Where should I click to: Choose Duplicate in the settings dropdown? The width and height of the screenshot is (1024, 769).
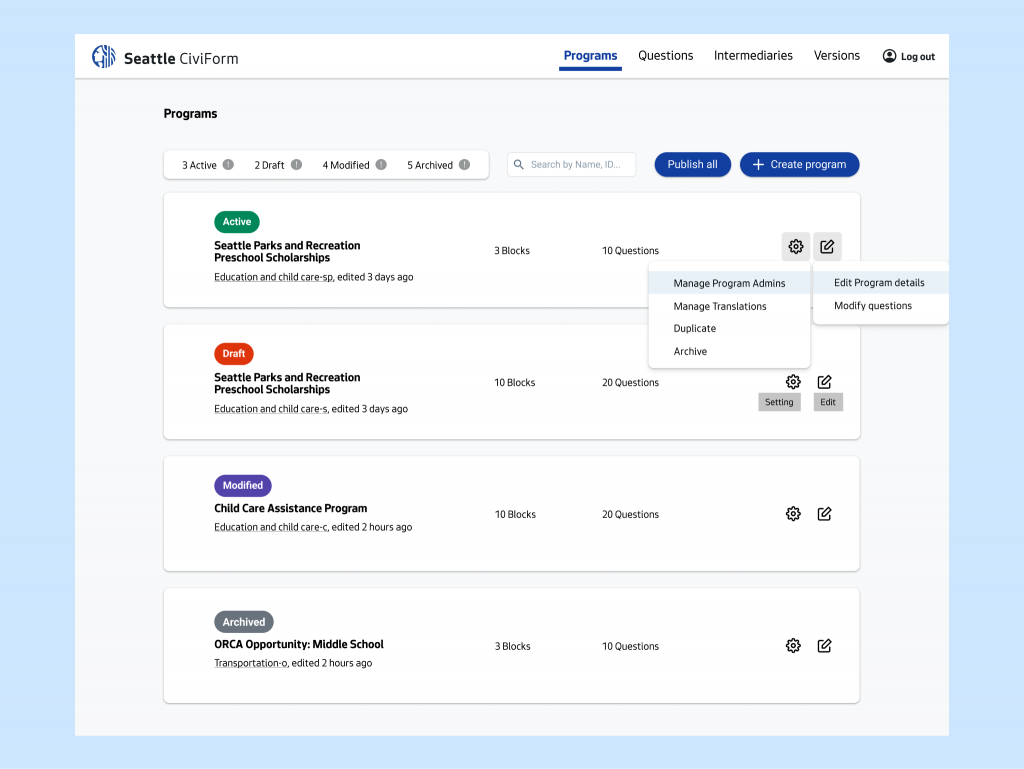coord(694,329)
